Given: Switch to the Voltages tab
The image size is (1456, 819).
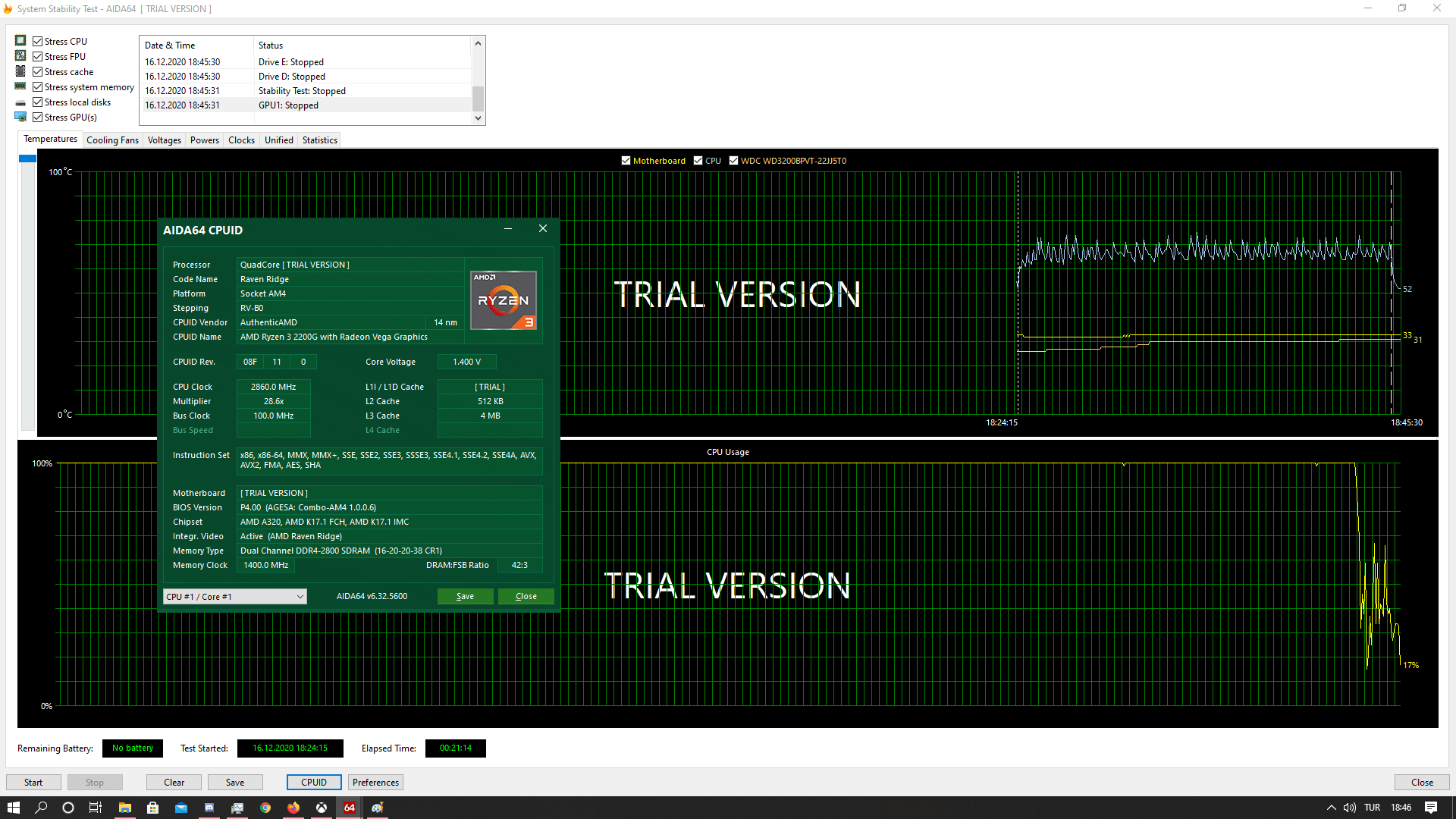Looking at the screenshot, I should (x=164, y=140).
